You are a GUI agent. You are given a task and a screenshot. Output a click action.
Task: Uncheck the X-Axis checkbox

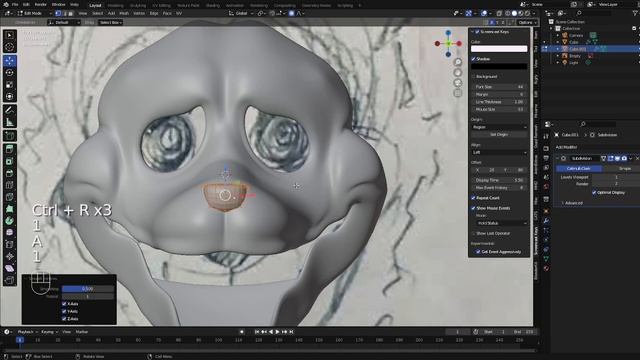(x=64, y=304)
